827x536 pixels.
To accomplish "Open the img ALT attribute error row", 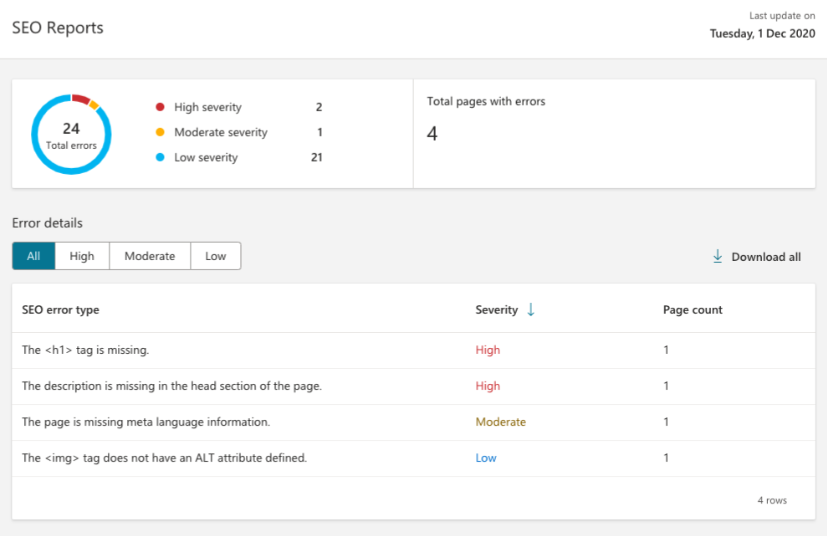I will click(164, 458).
